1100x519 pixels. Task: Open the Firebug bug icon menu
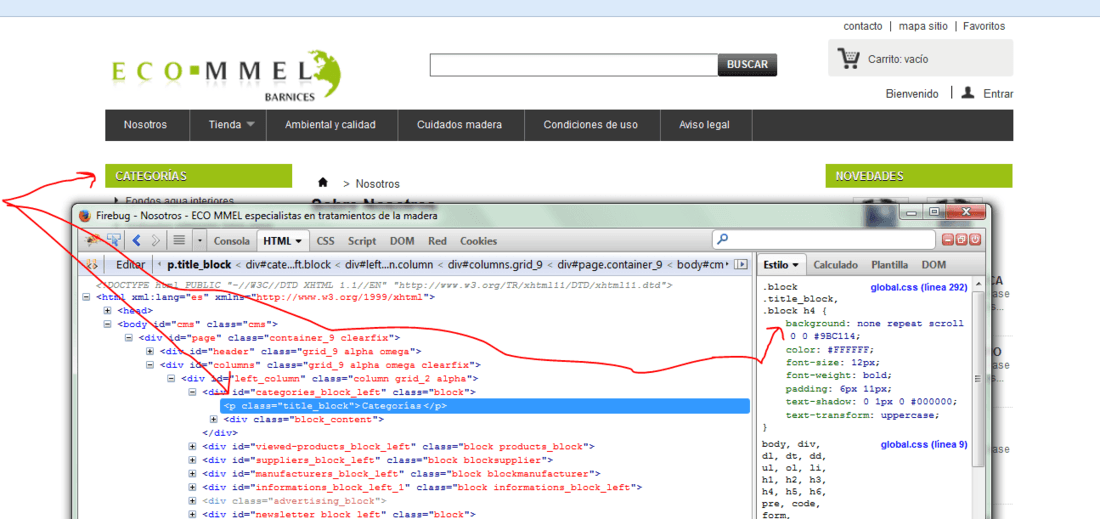(x=91, y=240)
